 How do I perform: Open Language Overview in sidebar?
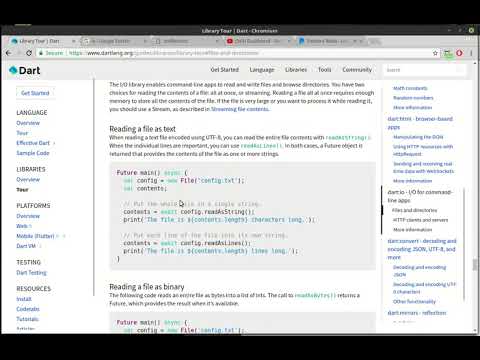click(28, 123)
